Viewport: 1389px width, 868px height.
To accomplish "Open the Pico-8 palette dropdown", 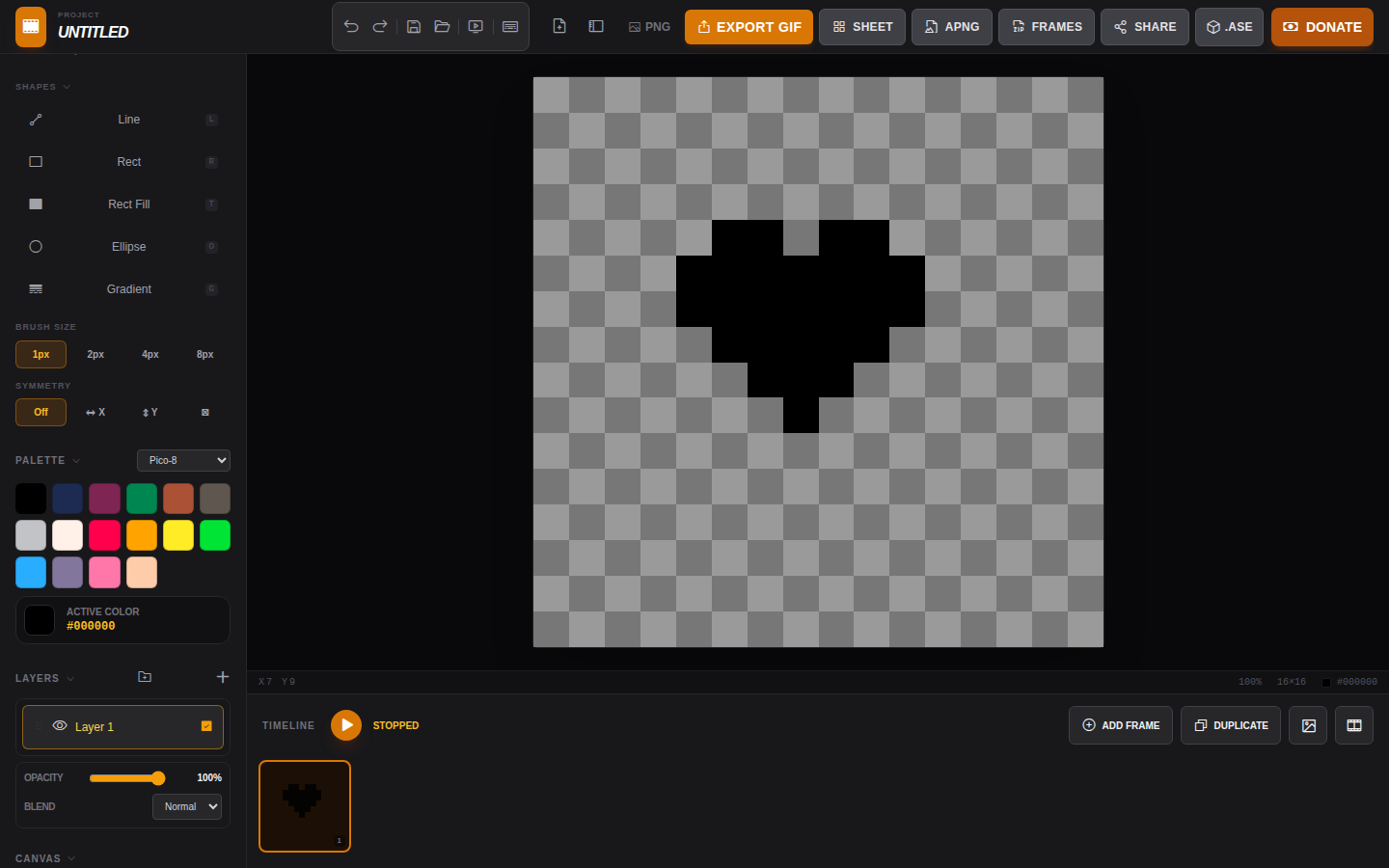I will click(183, 460).
